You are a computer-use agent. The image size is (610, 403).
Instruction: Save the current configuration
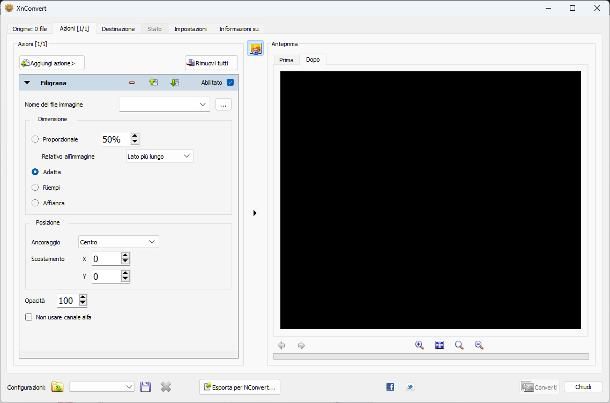pyautogui.click(x=145, y=387)
